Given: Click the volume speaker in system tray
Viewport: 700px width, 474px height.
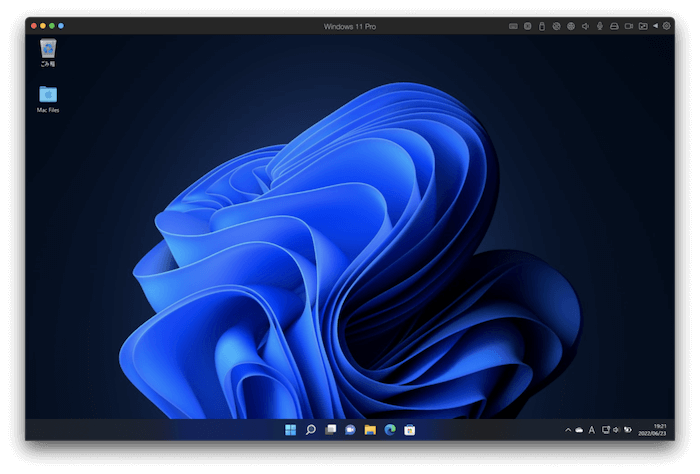Looking at the screenshot, I should (x=616, y=430).
